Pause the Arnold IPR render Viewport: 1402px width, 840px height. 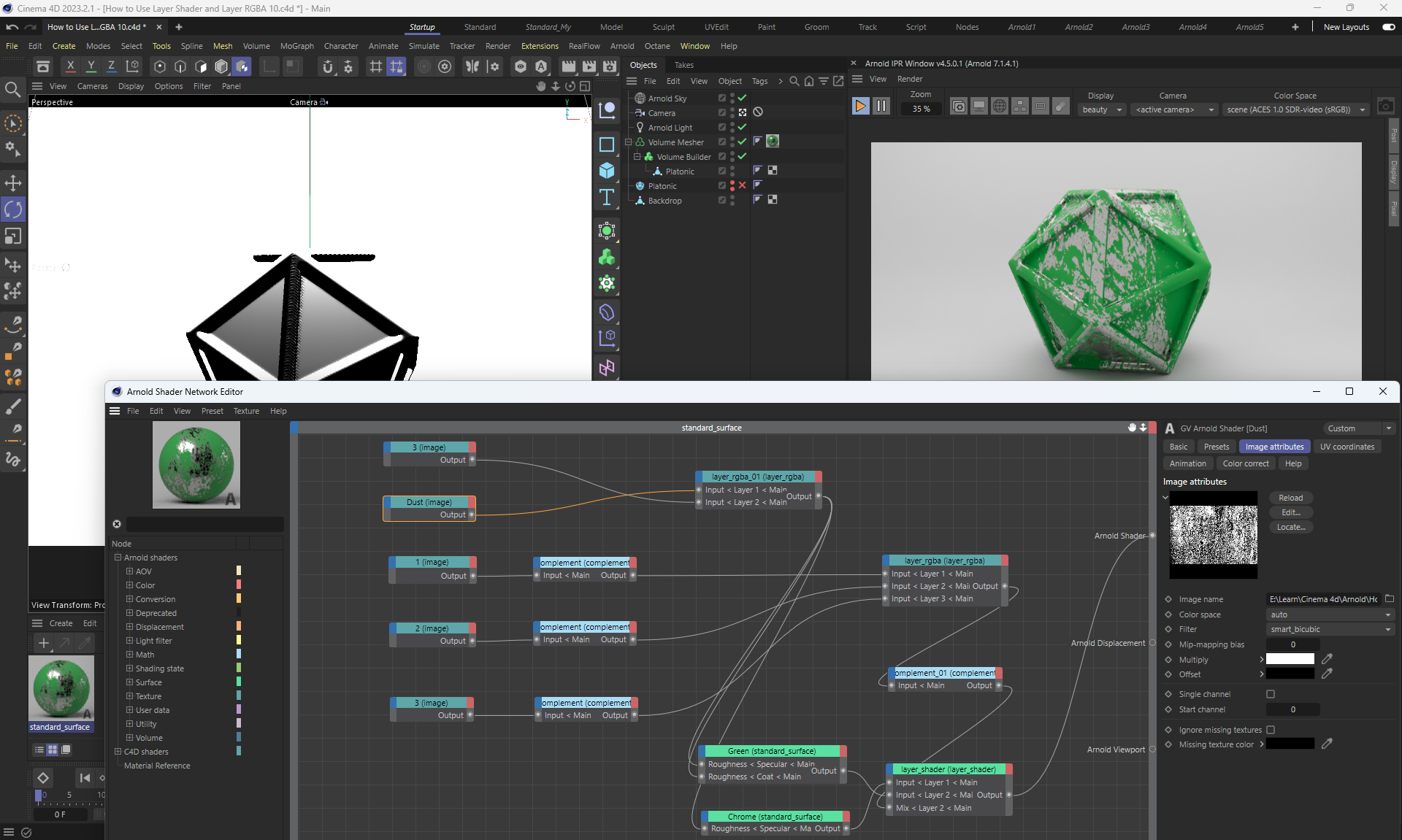coord(881,107)
